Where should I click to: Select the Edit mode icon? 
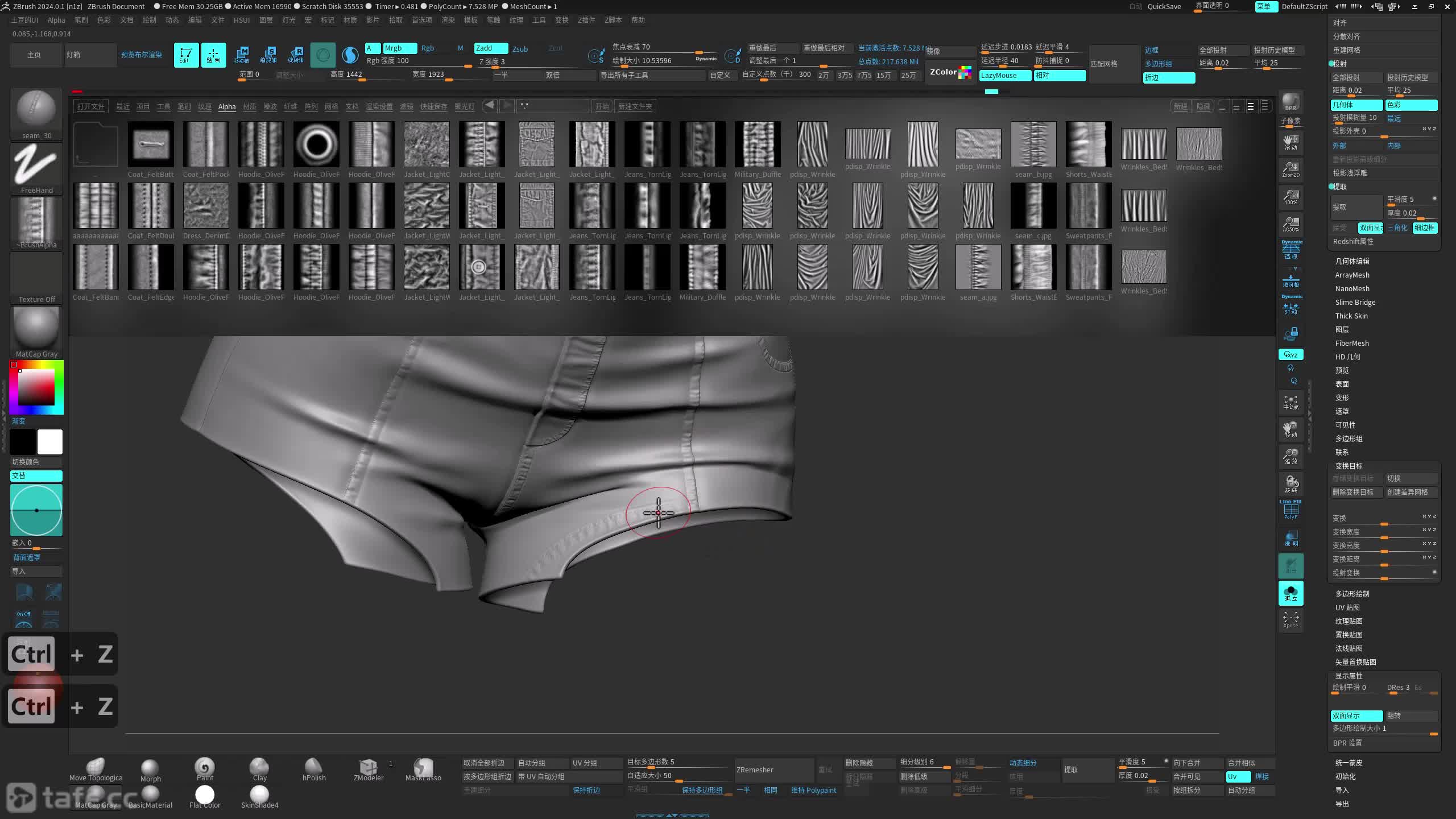click(186, 55)
